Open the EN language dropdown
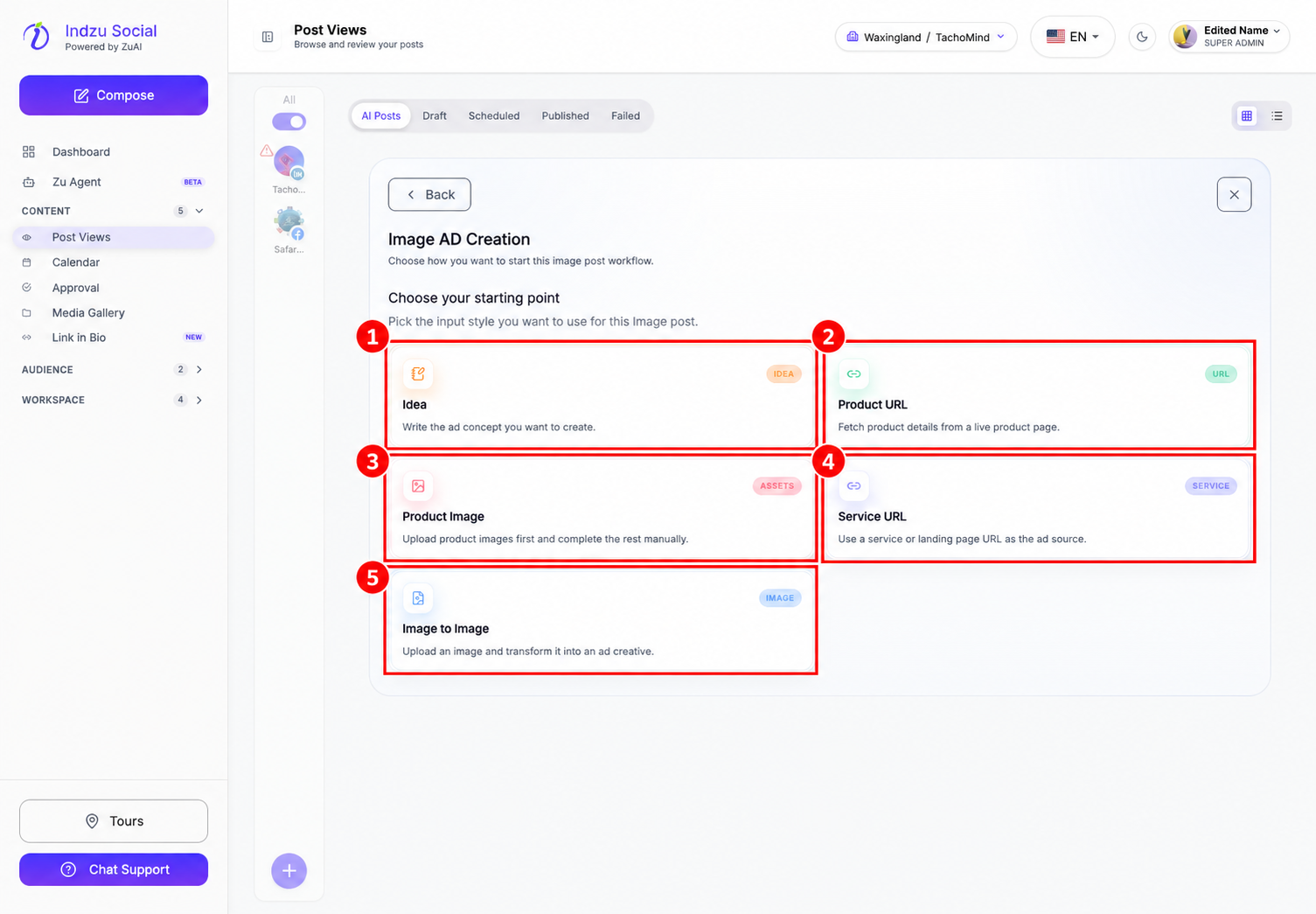The width and height of the screenshot is (1316, 914). point(1073,37)
